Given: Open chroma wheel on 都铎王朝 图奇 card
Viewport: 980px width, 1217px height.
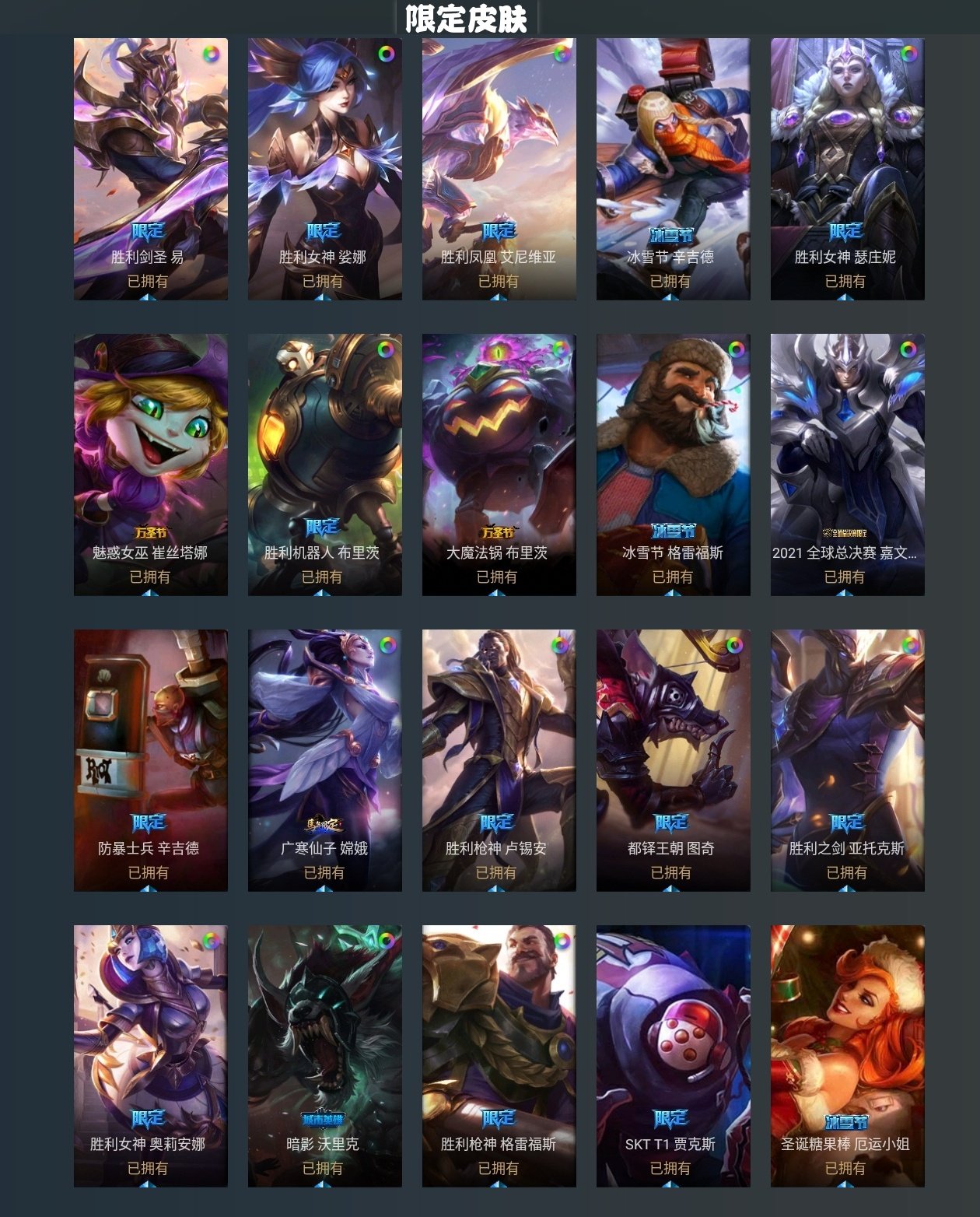Looking at the screenshot, I should click(x=734, y=645).
